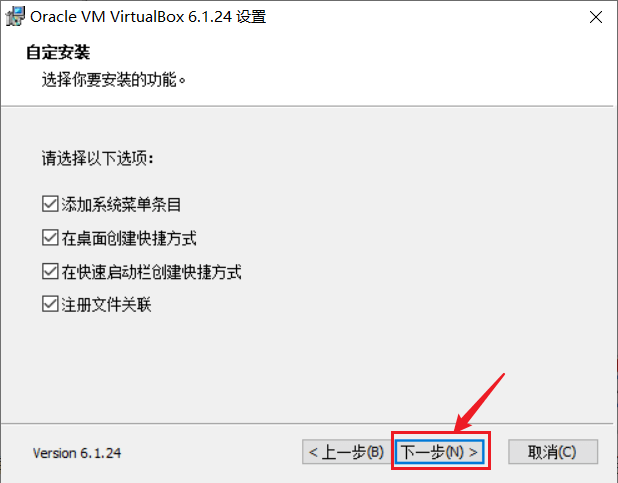Click the Version 6.1.24 text

click(x=77, y=453)
